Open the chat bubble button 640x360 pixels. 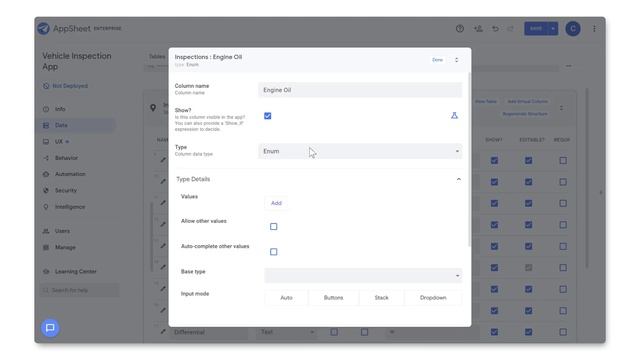50,328
